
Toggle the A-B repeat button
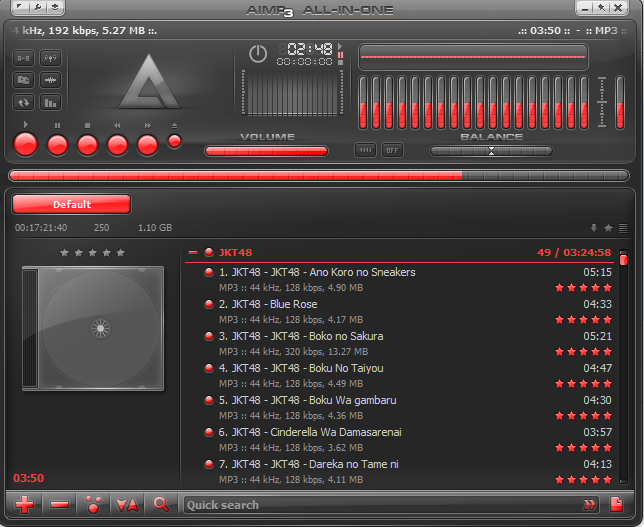pyautogui.click(x=23, y=58)
